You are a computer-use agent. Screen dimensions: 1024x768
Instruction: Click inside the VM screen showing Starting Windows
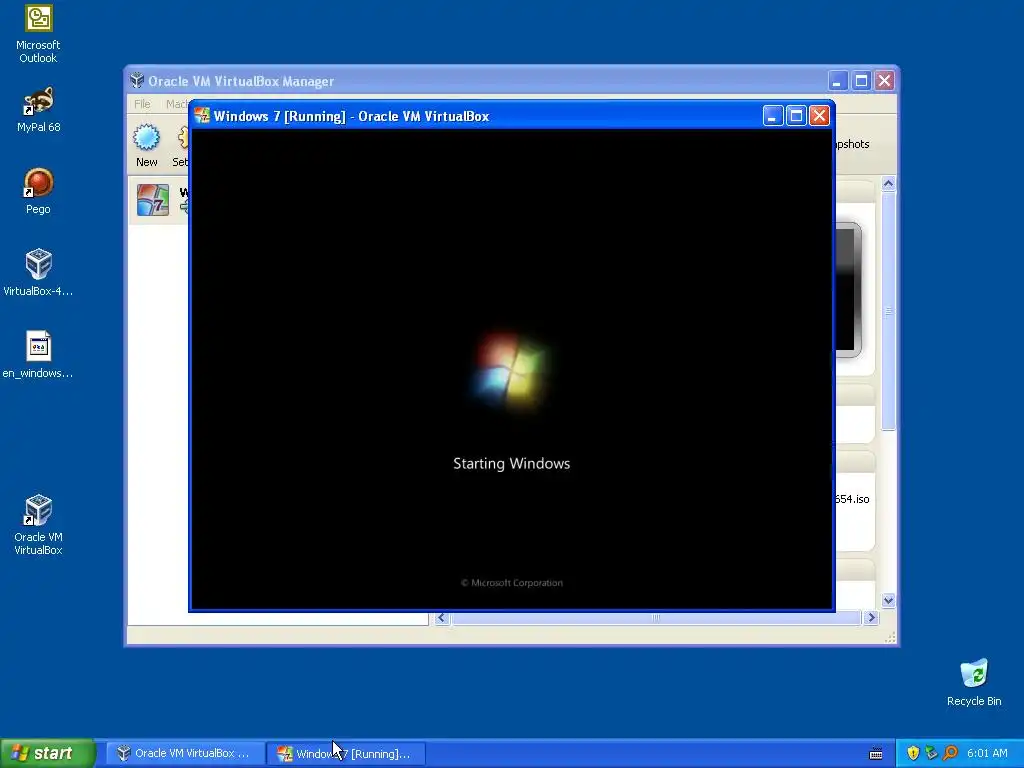pyautogui.click(x=512, y=369)
